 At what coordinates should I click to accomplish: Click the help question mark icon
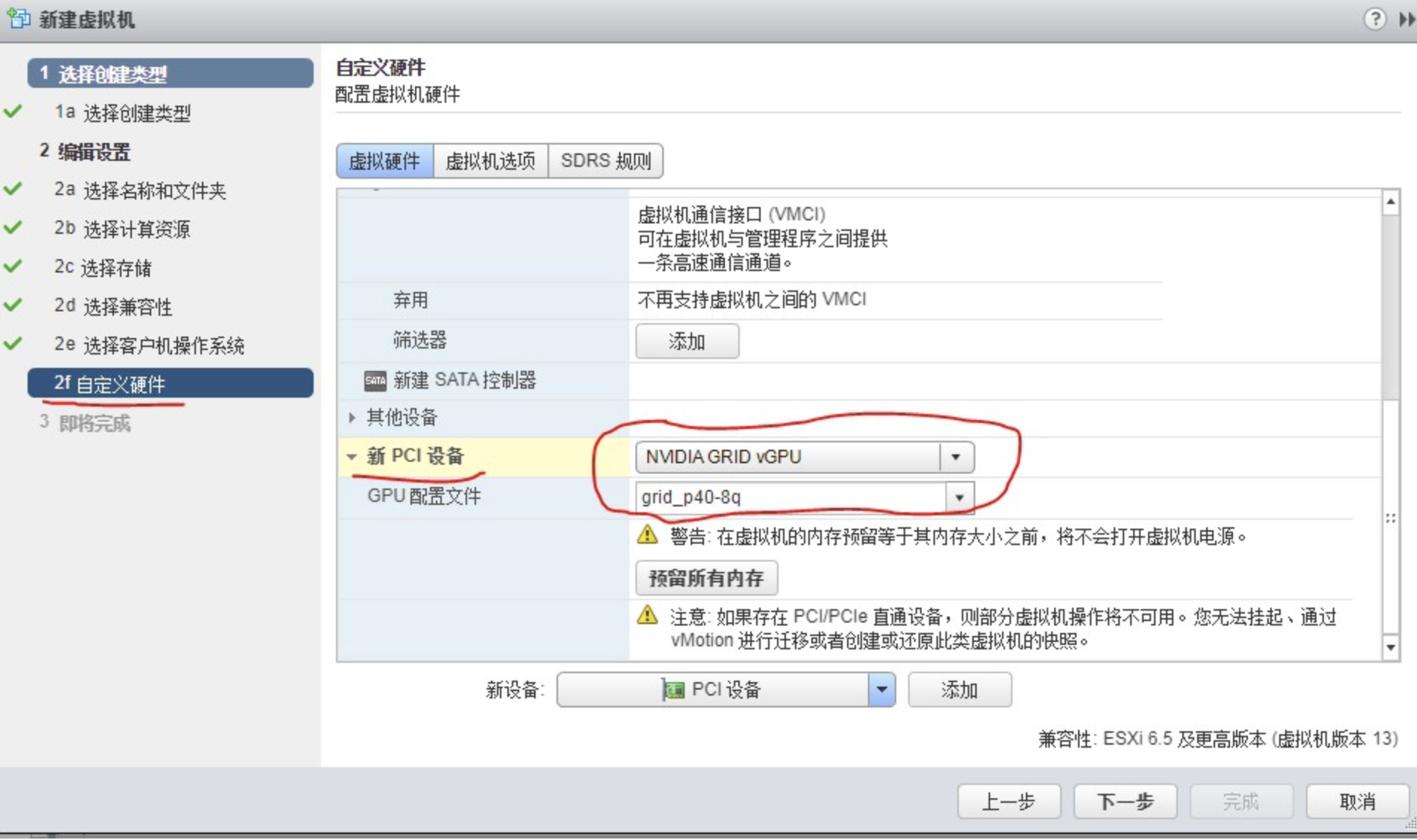pos(1375,19)
